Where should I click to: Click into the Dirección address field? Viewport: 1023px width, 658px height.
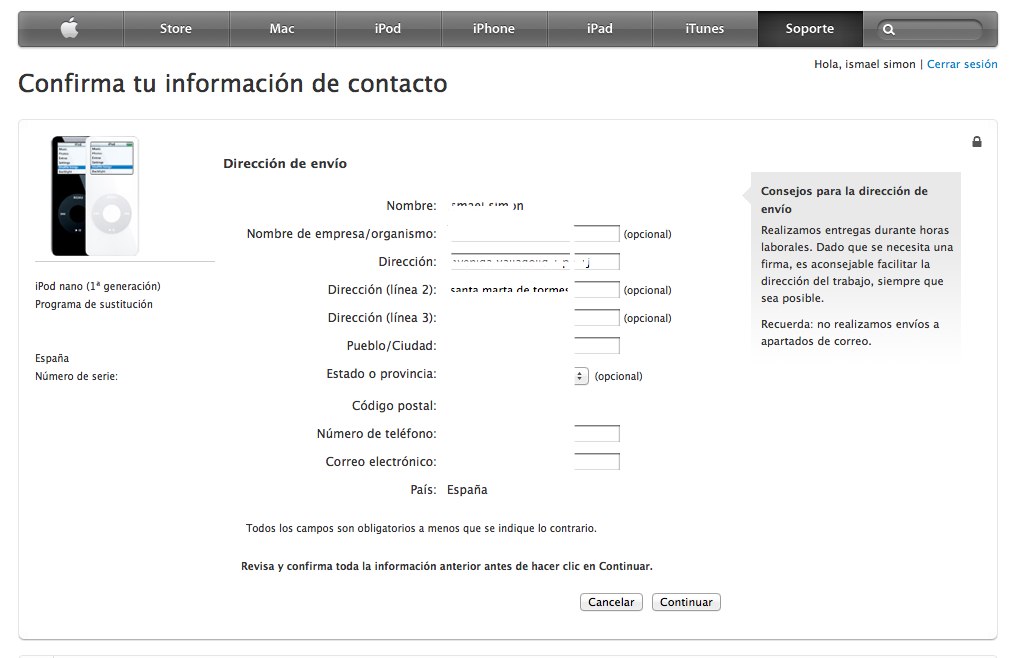click(534, 262)
